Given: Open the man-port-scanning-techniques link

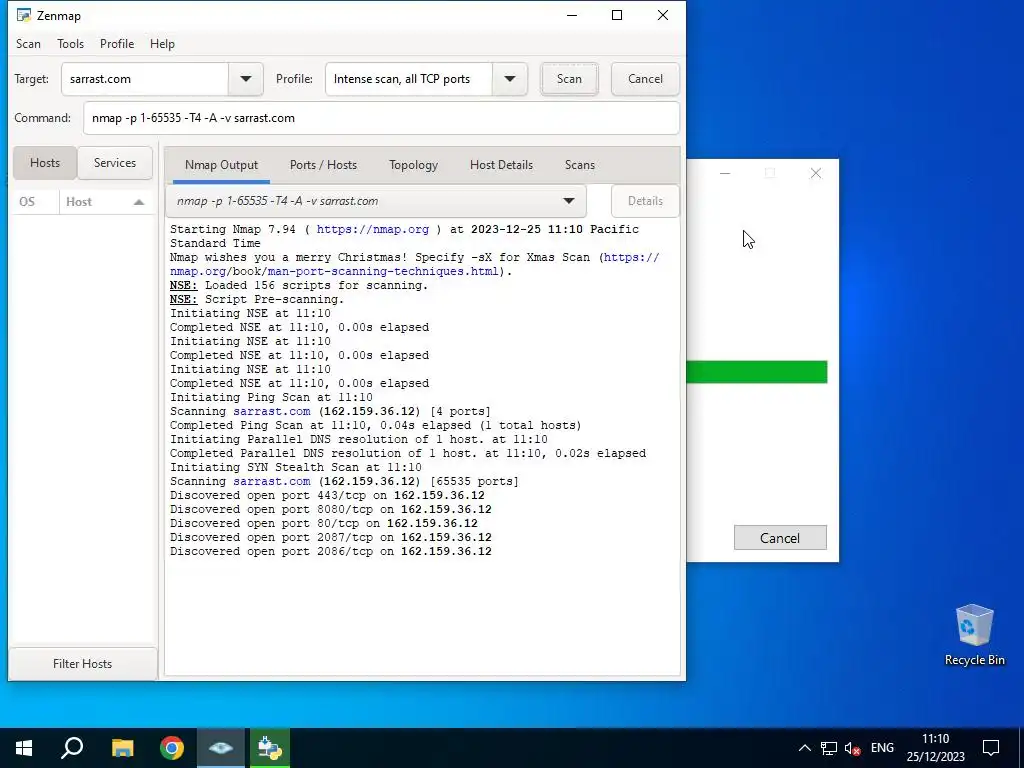Looking at the screenshot, I should pyautogui.click(x=382, y=271).
